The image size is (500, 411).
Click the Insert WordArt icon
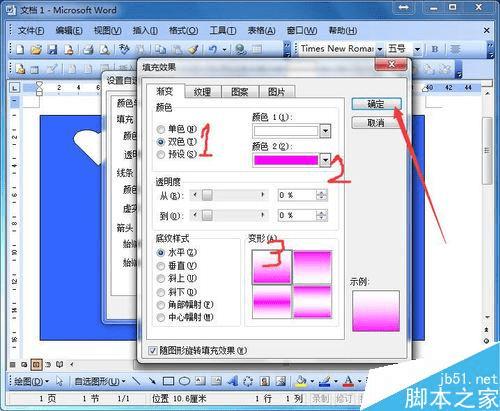pos(232,381)
